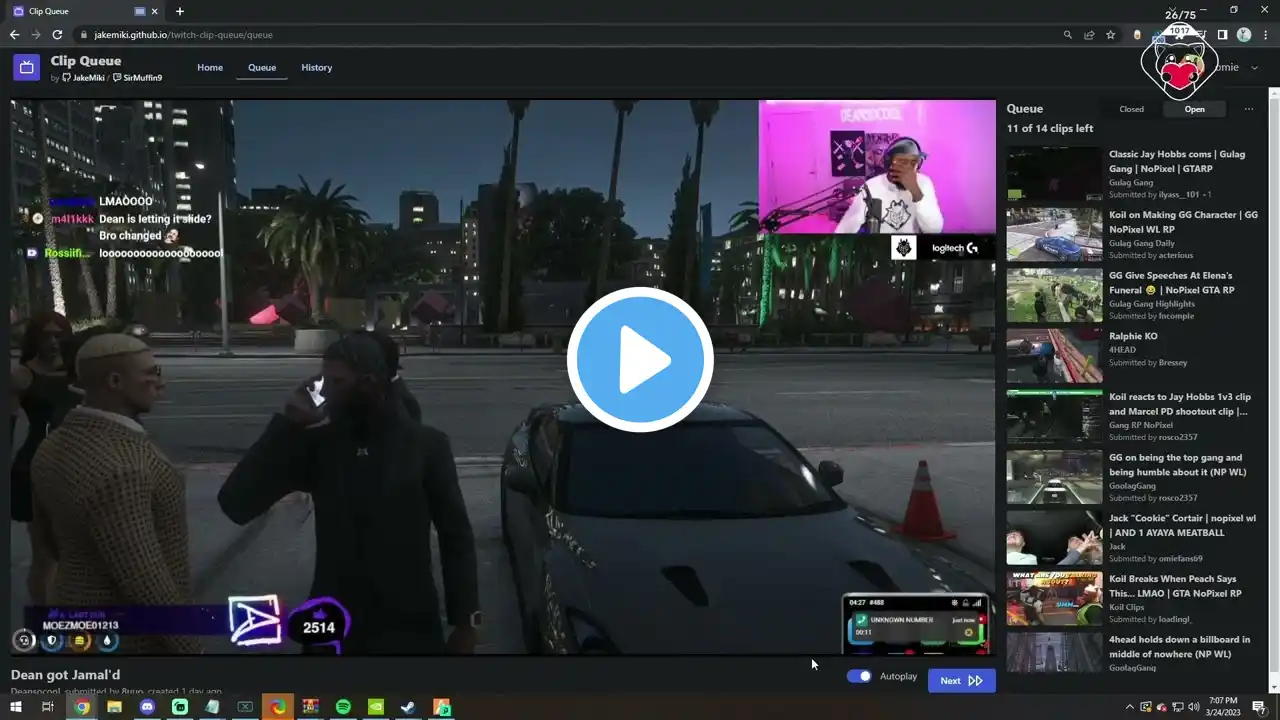Expand the user account dropdown chevron

(x=1257, y=68)
